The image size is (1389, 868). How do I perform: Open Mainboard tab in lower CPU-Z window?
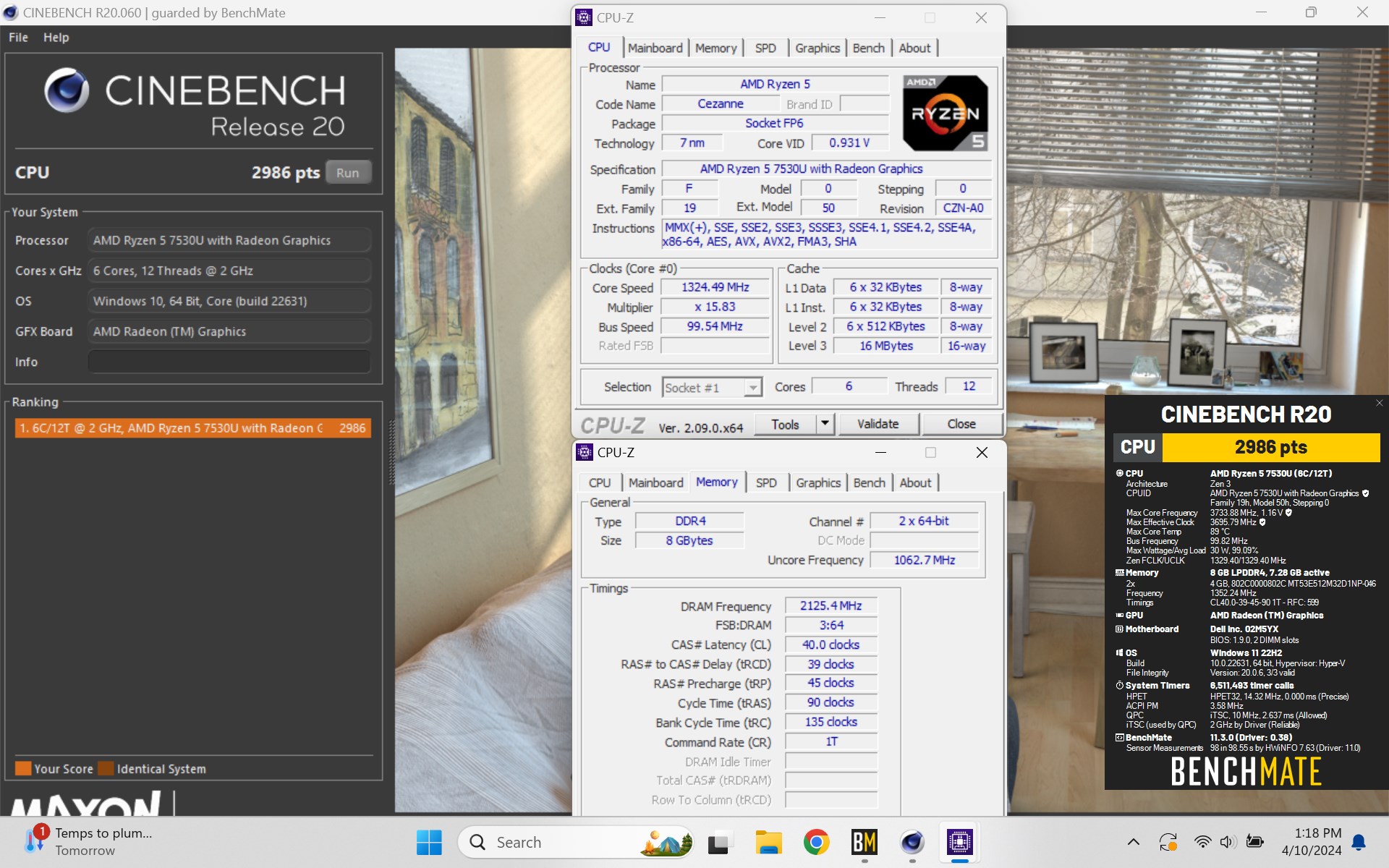pyautogui.click(x=655, y=482)
